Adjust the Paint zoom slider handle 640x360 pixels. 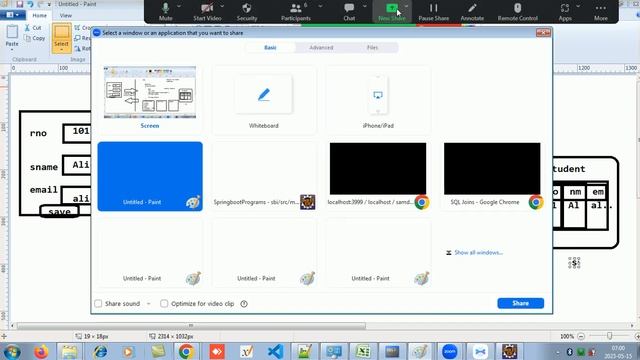[609, 336]
